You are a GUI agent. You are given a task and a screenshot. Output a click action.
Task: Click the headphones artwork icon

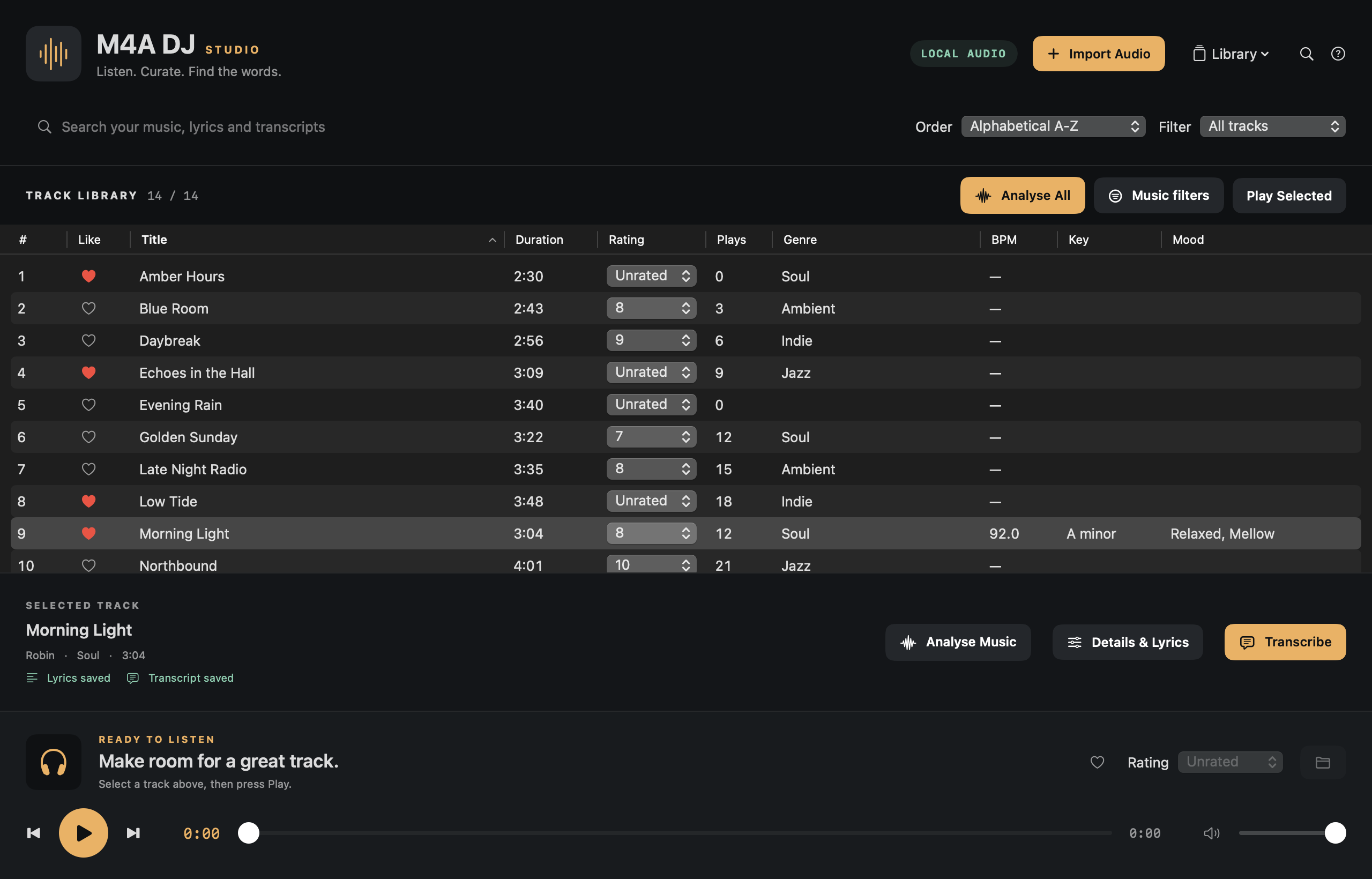[x=54, y=762]
